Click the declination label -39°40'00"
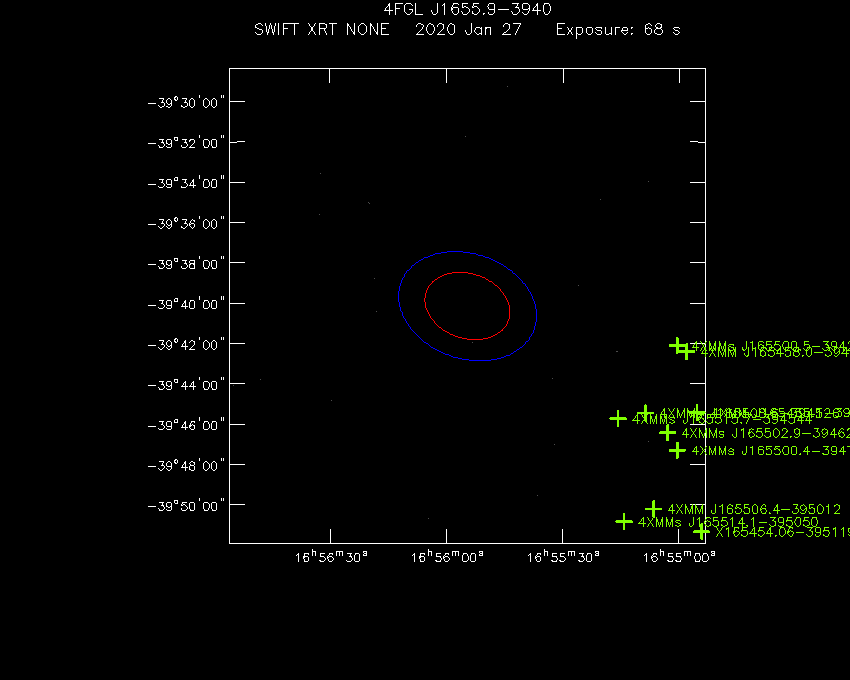Screen dimensions: 850x680 pyautogui.click(x=186, y=304)
